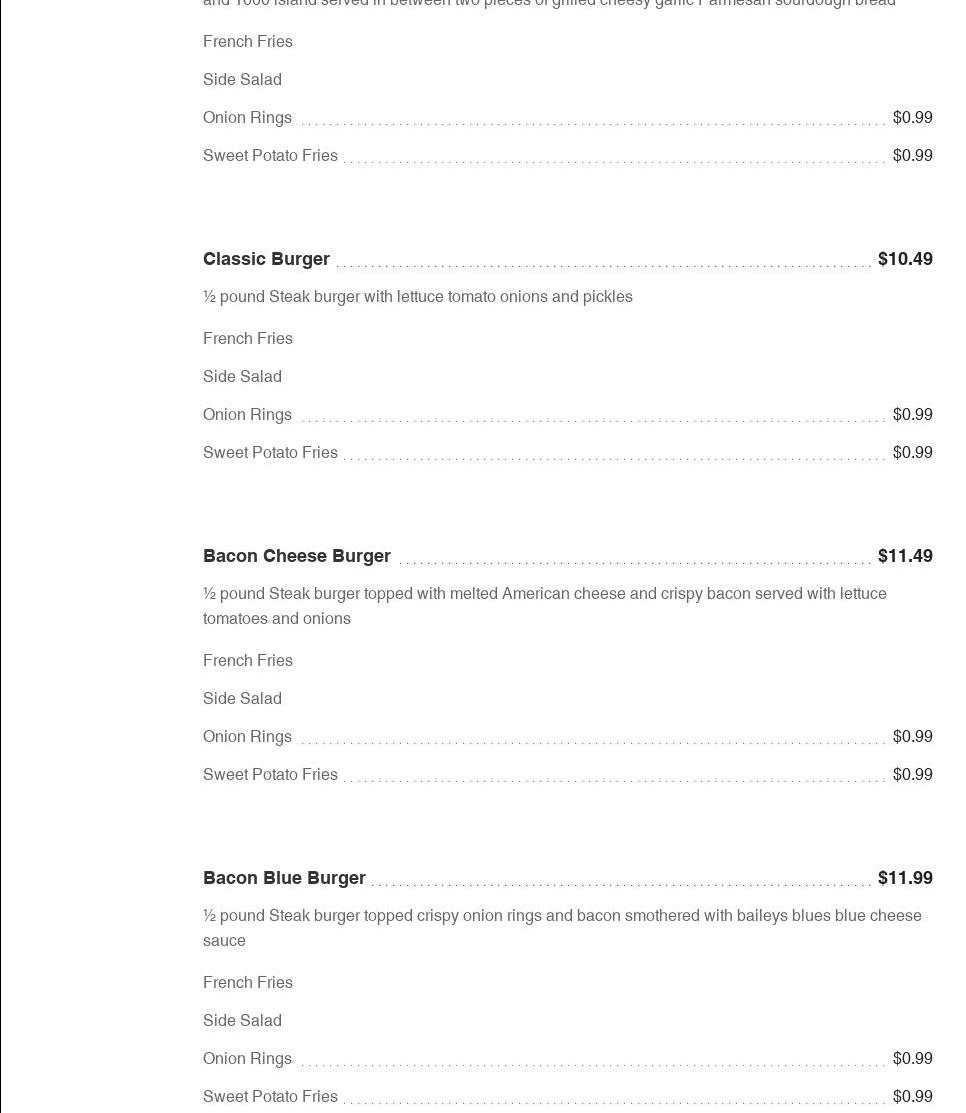This screenshot has height=1113, width=966.
Task: Choose Side Salad for Bacon Cheese Burger
Action: click(242, 699)
